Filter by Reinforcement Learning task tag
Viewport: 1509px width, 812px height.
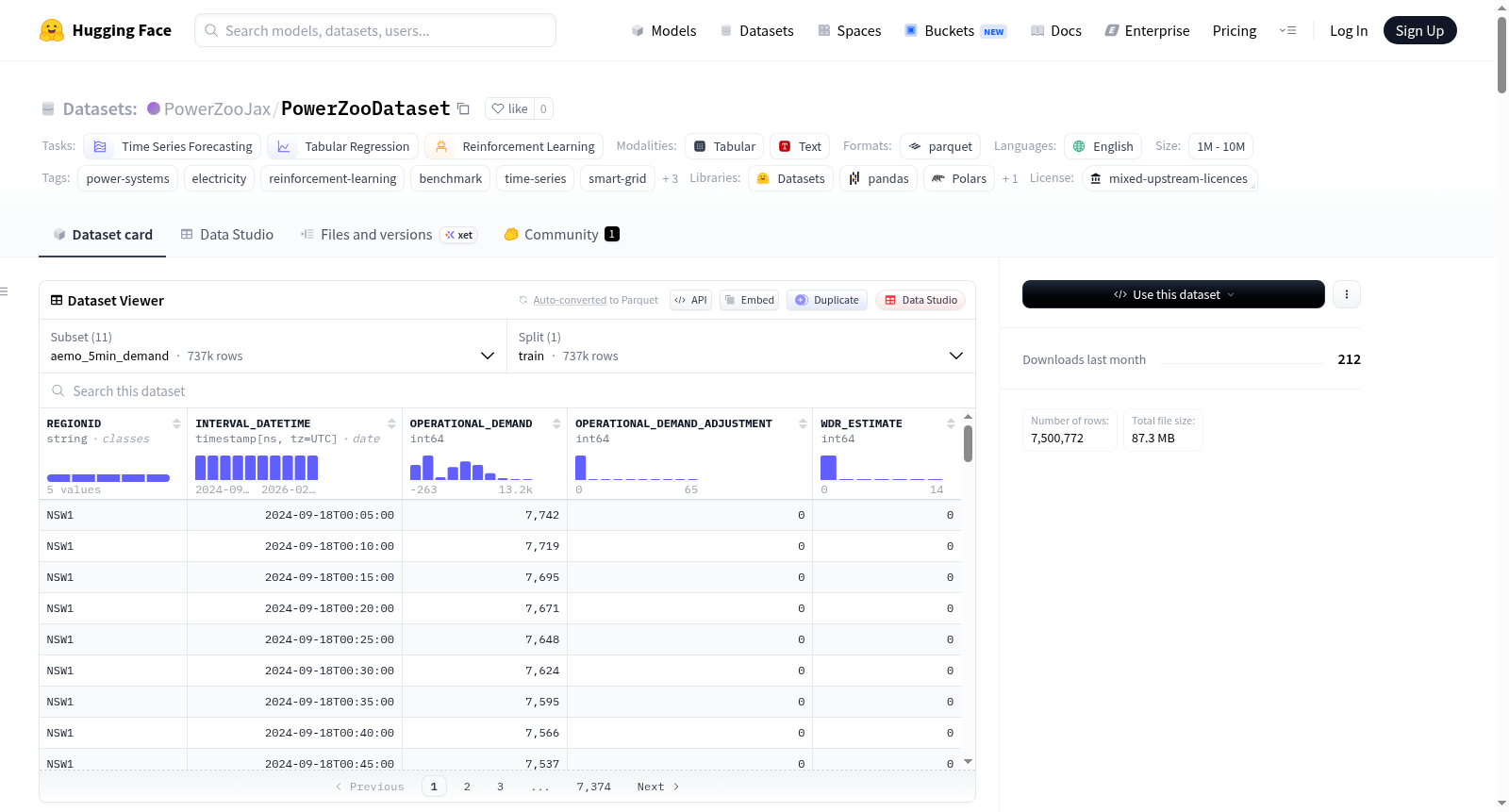coord(514,146)
